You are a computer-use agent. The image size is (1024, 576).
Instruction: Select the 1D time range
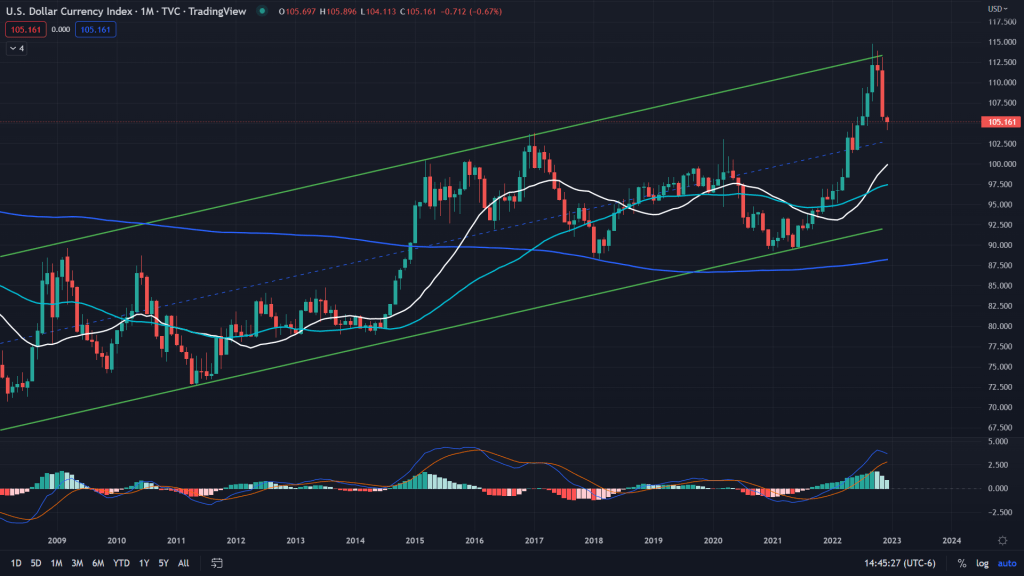click(15, 563)
